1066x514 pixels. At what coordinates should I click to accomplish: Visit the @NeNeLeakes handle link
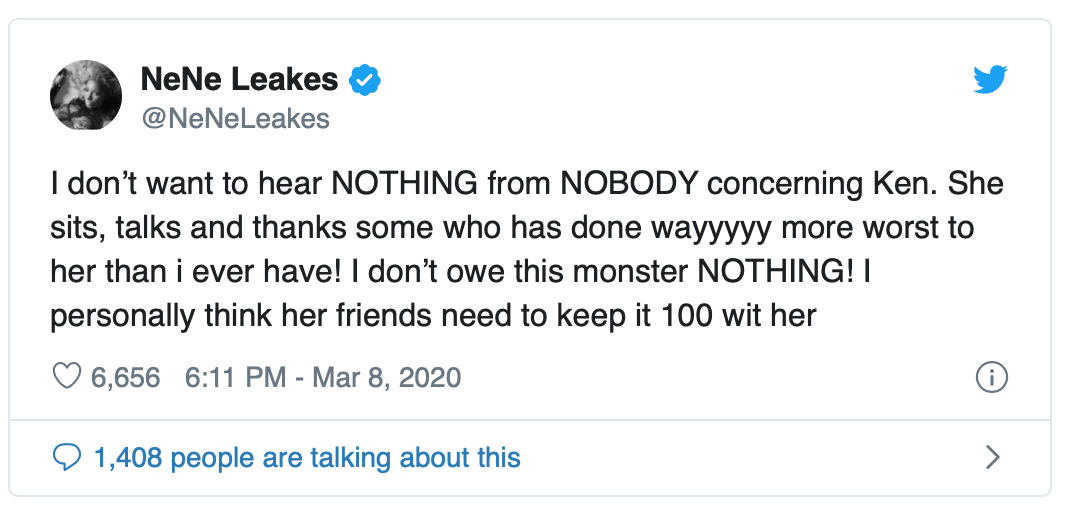[235, 119]
